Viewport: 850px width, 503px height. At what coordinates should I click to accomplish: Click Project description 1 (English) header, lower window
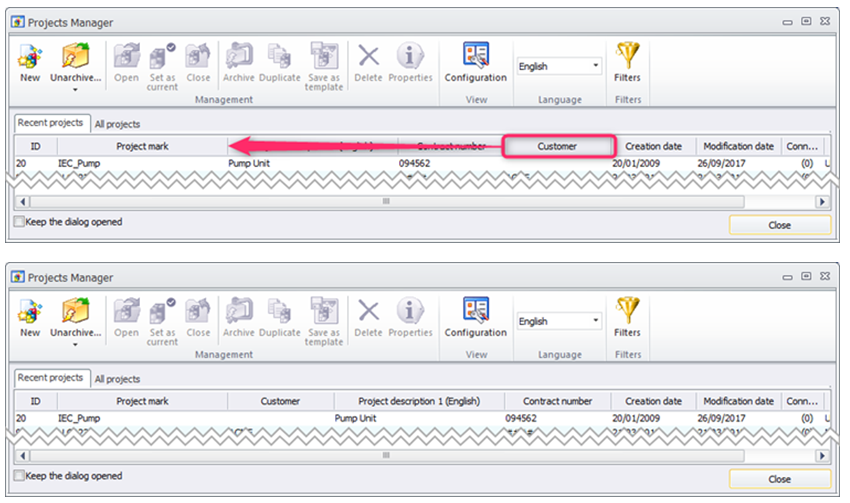coord(419,401)
